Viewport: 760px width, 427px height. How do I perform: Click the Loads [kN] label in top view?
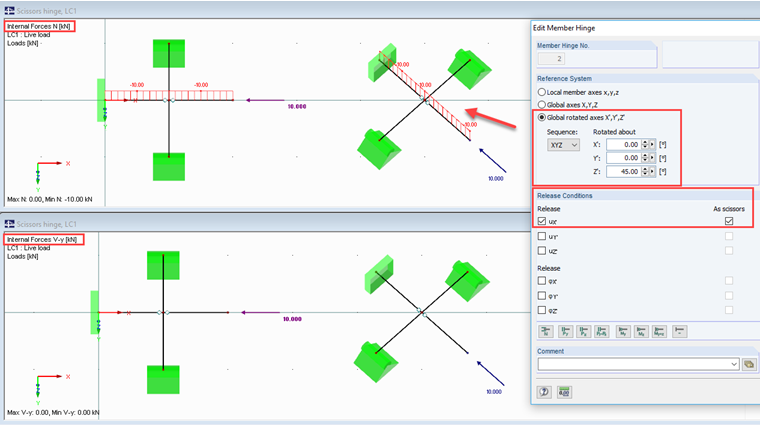[x=23, y=43]
